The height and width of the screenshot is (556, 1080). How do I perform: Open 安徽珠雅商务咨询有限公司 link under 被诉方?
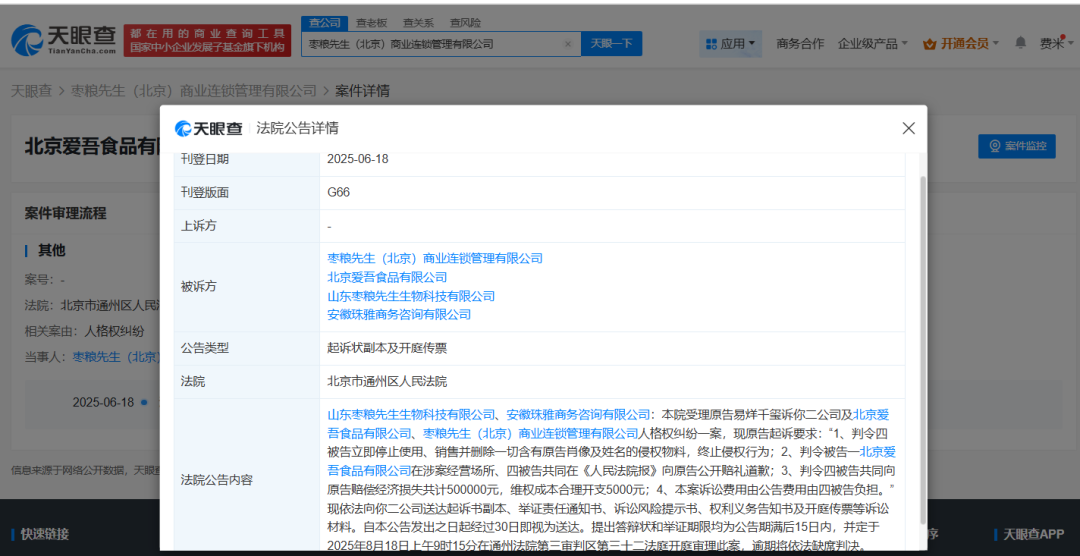pos(399,314)
